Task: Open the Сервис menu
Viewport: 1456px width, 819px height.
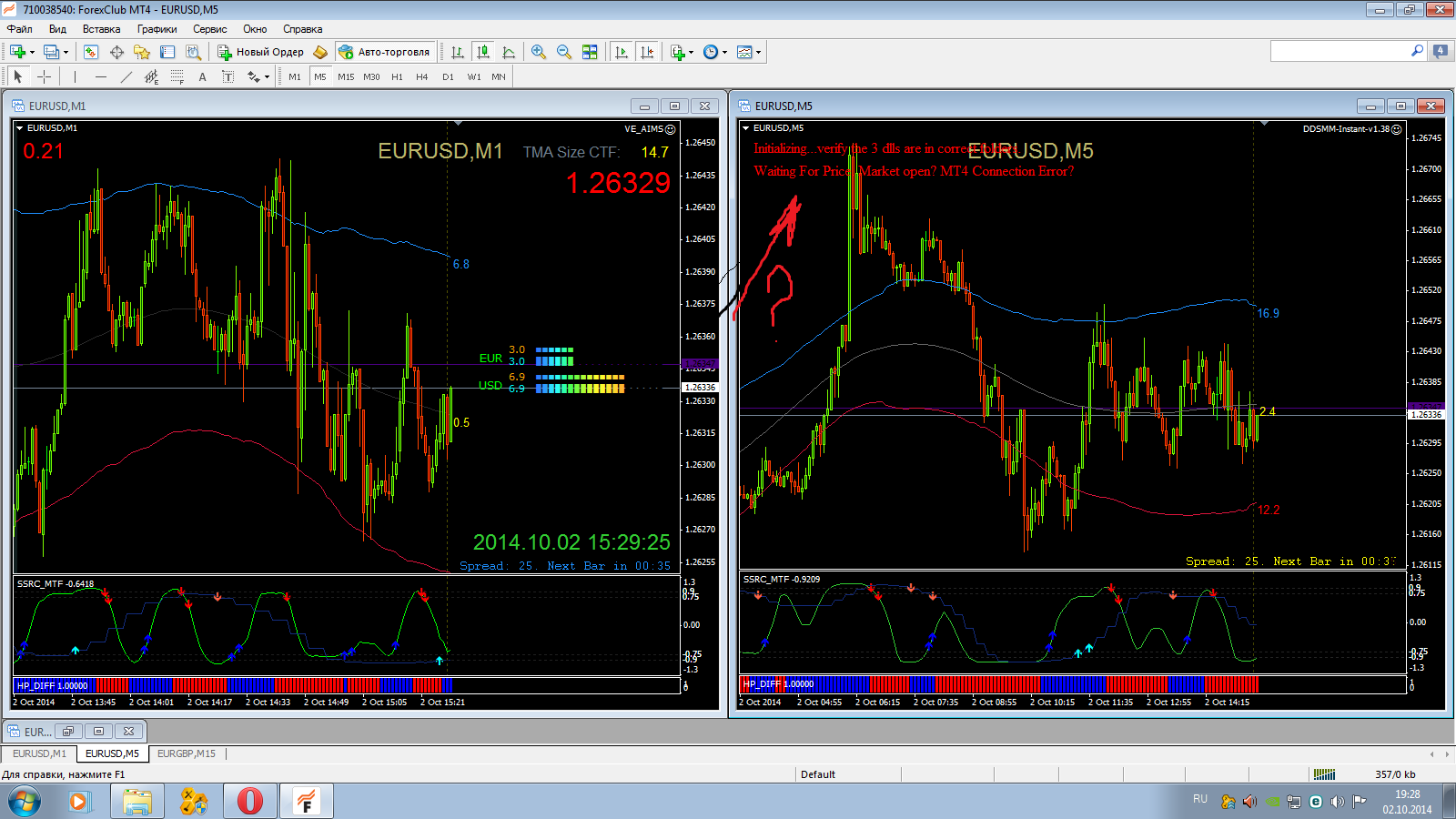Action: coord(210,29)
